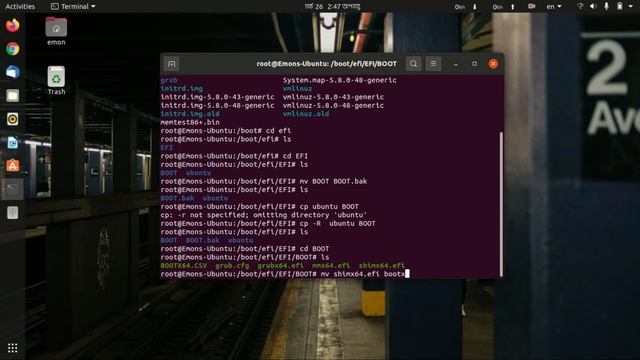Open the terminal hamburger menu
This screenshot has width=640, height=360.
[x=433, y=64]
